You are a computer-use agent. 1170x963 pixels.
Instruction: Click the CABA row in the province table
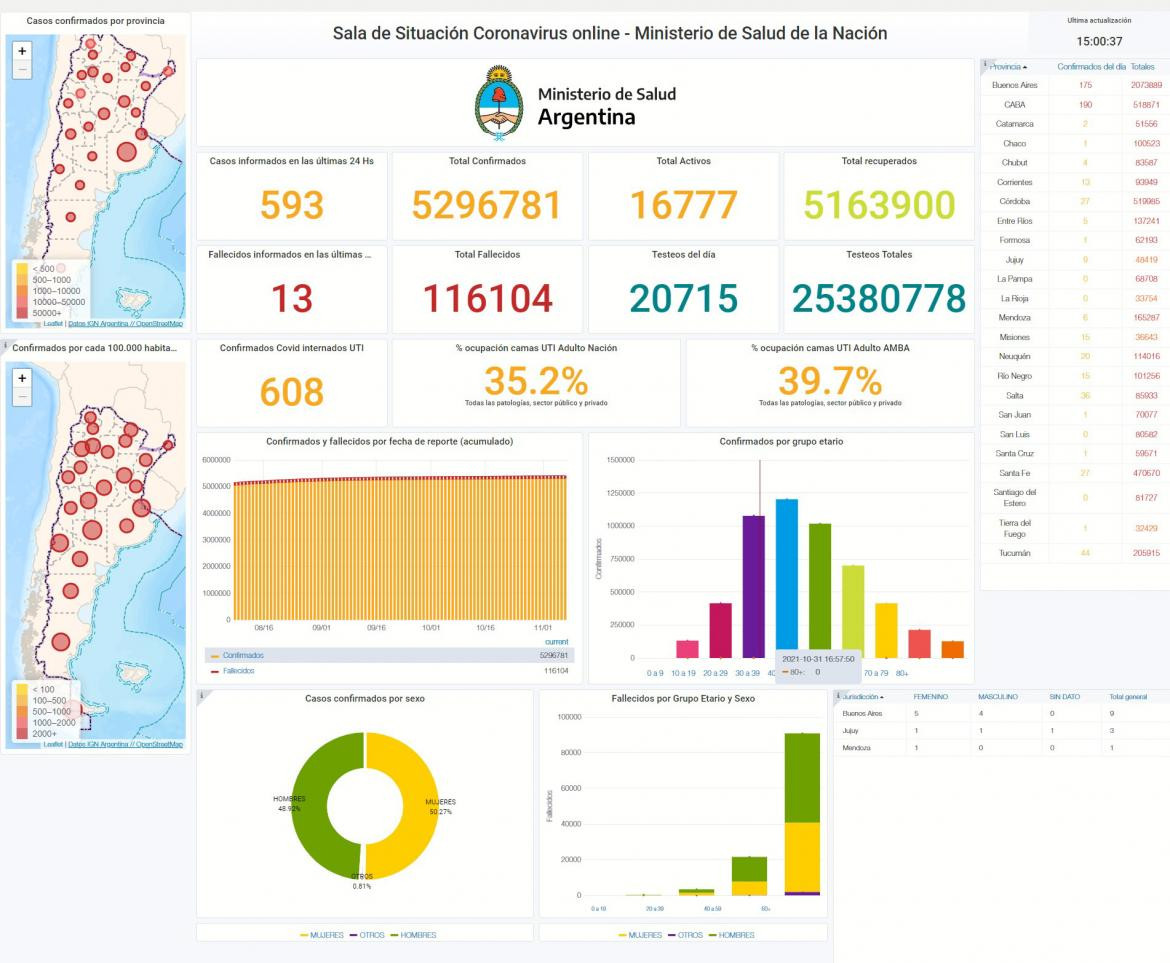1074,104
